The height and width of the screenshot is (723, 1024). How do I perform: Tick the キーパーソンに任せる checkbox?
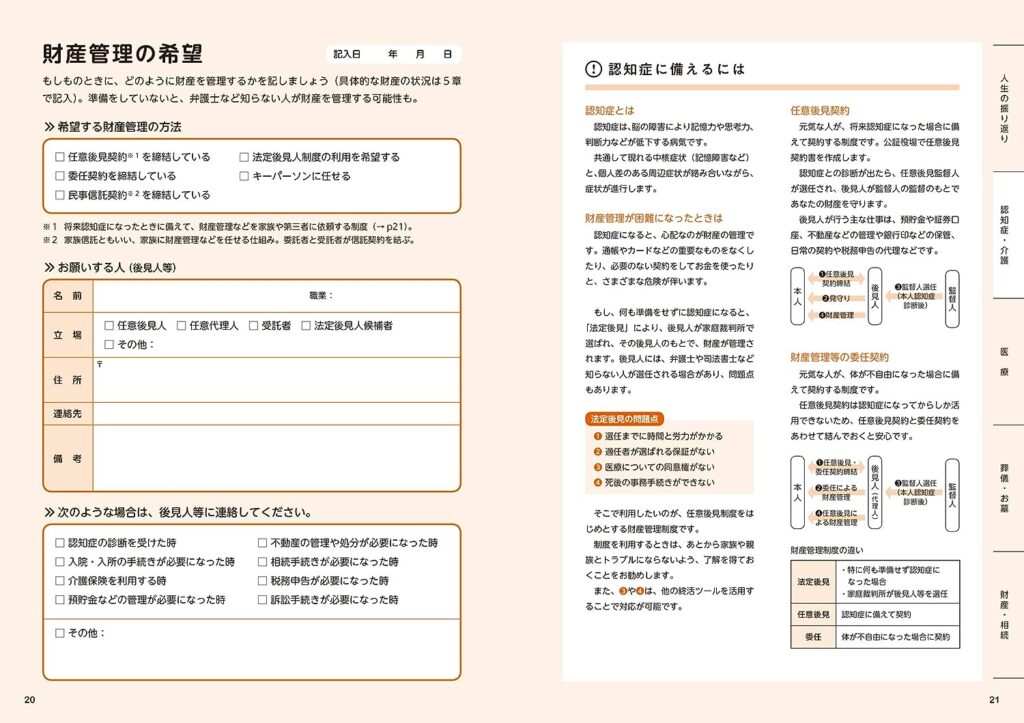244,176
